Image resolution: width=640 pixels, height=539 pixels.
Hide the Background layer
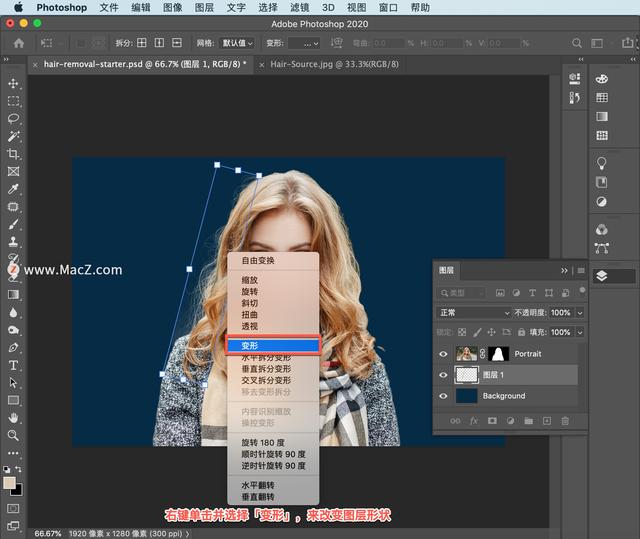point(445,396)
